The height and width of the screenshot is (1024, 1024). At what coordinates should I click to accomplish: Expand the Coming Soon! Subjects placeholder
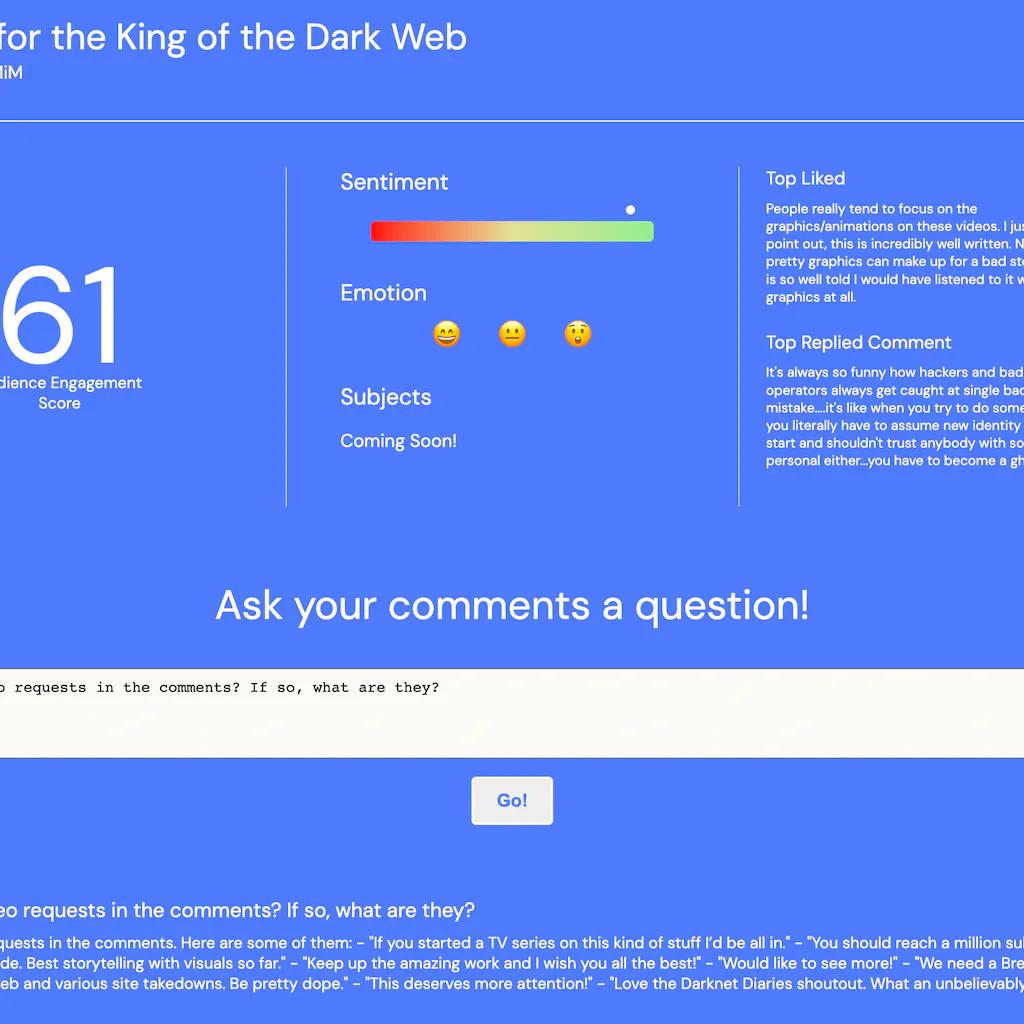[x=398, y=441]
